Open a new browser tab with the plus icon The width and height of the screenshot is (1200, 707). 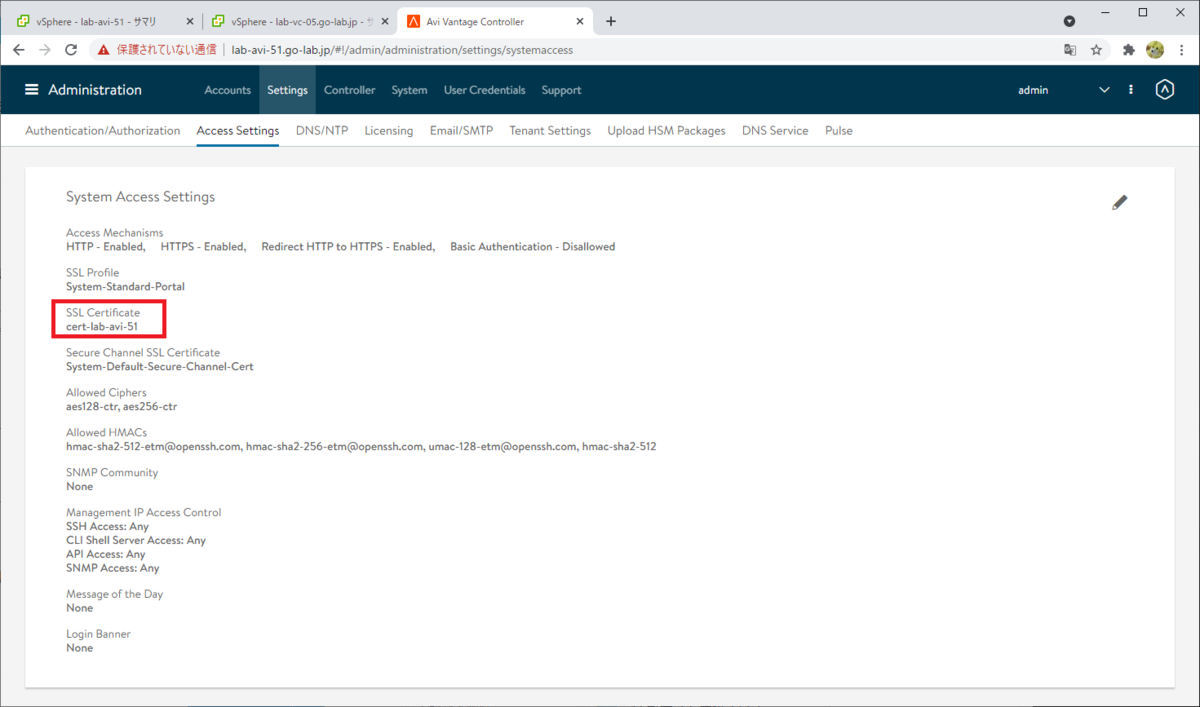pos(611,21)
